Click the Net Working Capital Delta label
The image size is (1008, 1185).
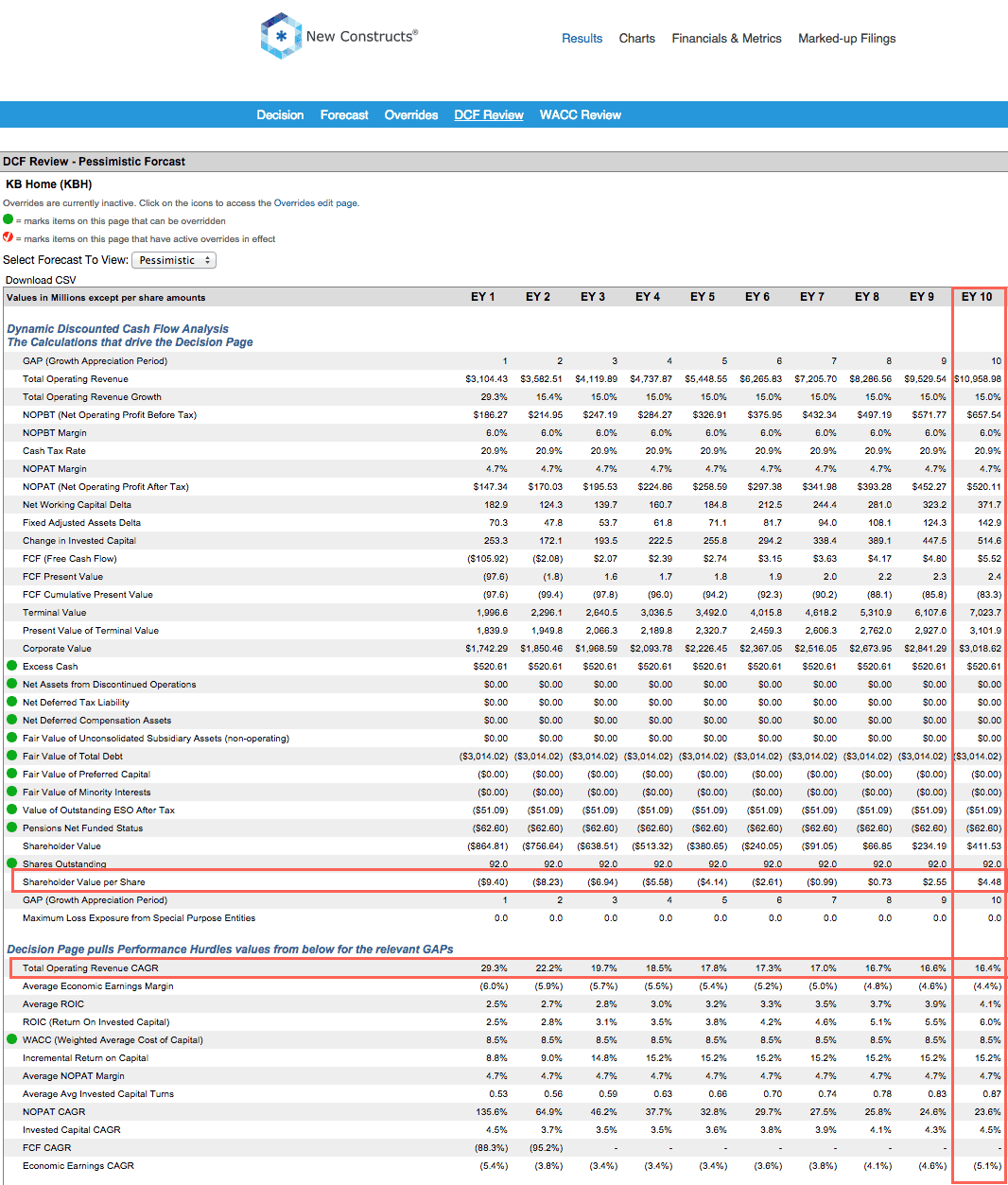click(x=77, y=505)
